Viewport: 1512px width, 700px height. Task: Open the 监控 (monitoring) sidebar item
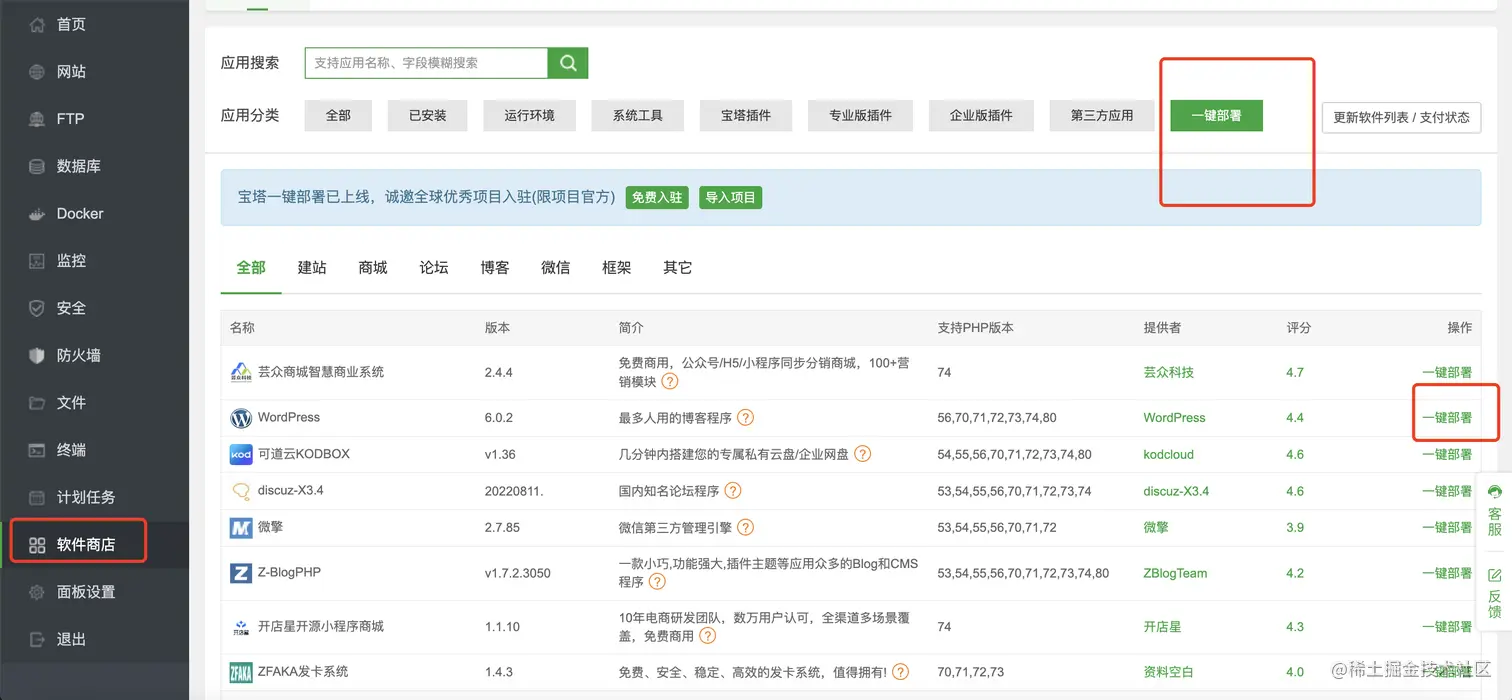pyautogui.click(x=70, y=260)
